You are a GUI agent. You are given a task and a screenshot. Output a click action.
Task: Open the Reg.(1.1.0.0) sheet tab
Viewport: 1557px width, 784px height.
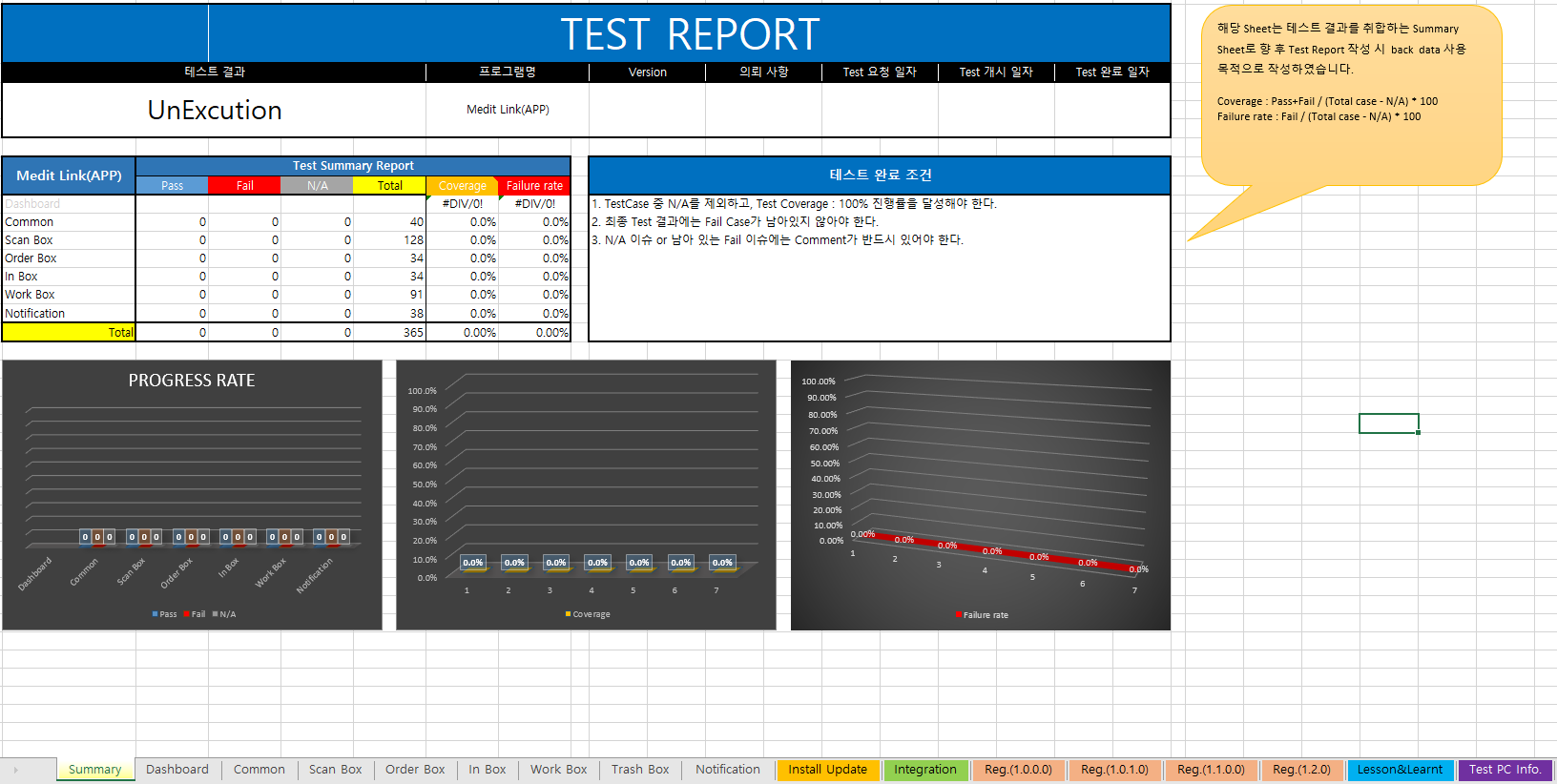[x=1211, y=770]
